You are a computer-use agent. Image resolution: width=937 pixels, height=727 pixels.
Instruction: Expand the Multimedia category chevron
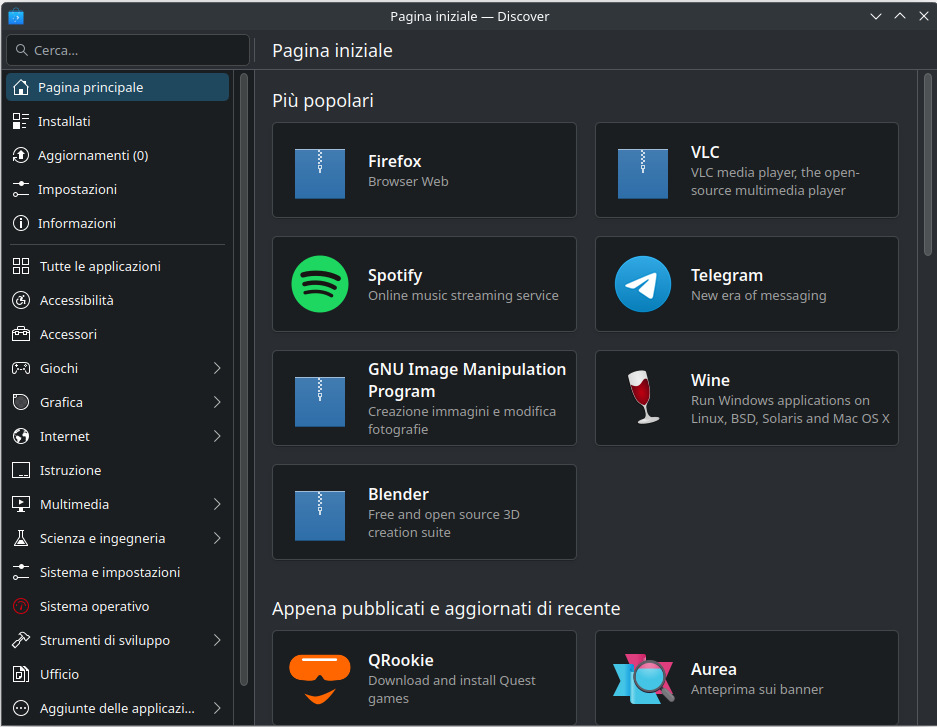pyautogui.click(x=217, y=504)
